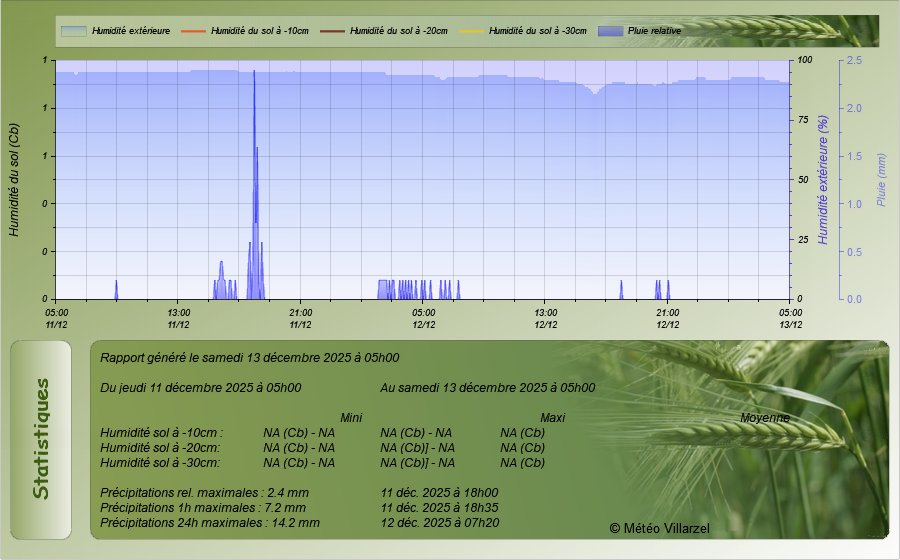
Task: Click the tallest rain peak in the chart
Action: 254,75
